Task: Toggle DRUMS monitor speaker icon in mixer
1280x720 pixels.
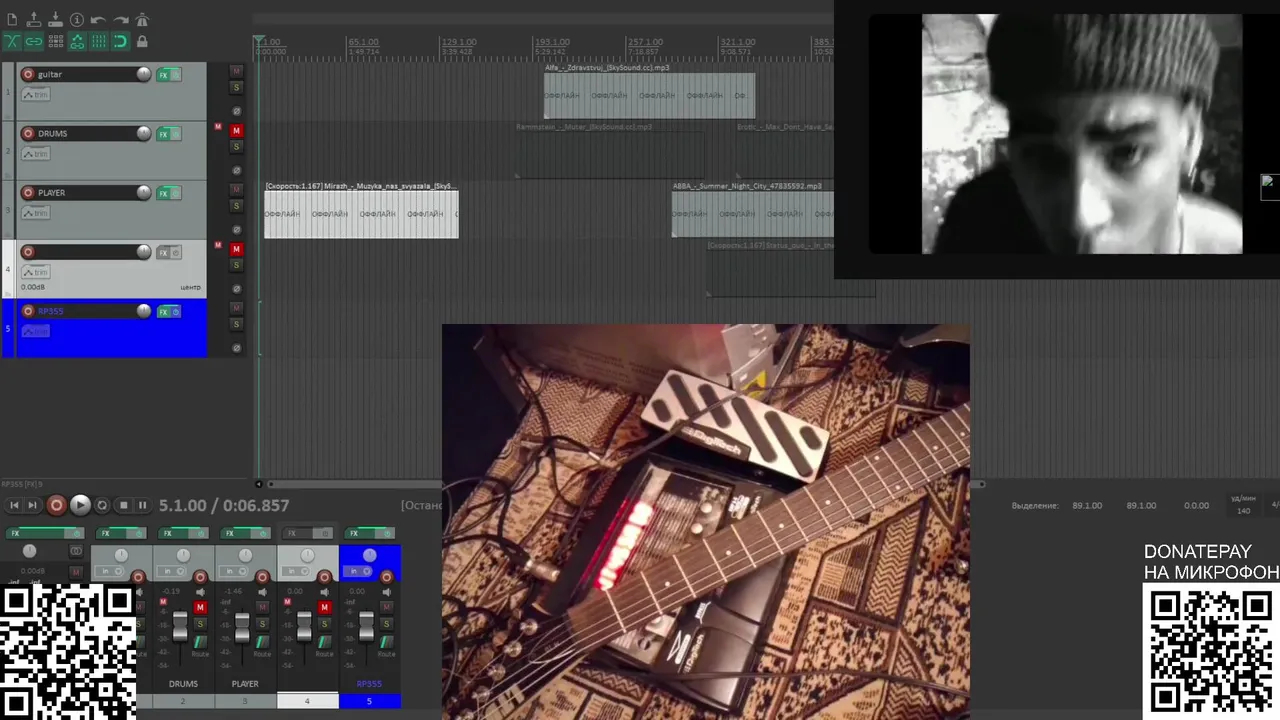Action: (200, 592)
